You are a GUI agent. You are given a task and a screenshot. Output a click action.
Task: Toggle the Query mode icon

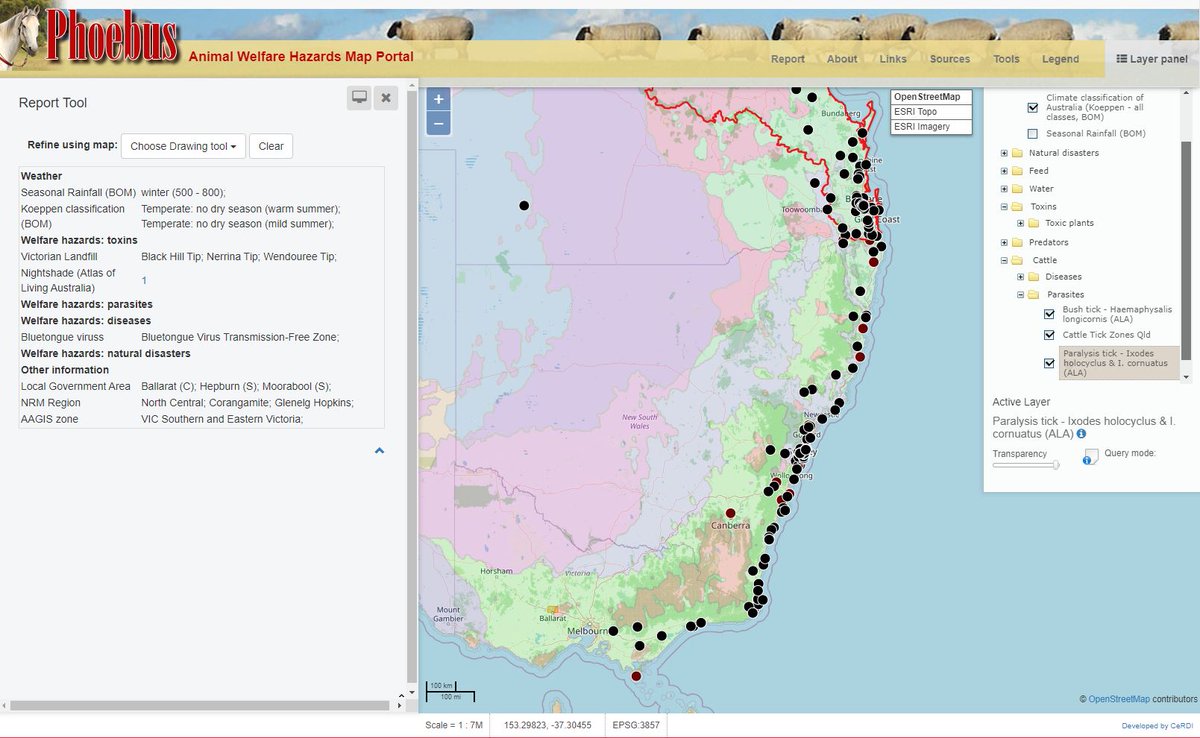point(1091,456)
